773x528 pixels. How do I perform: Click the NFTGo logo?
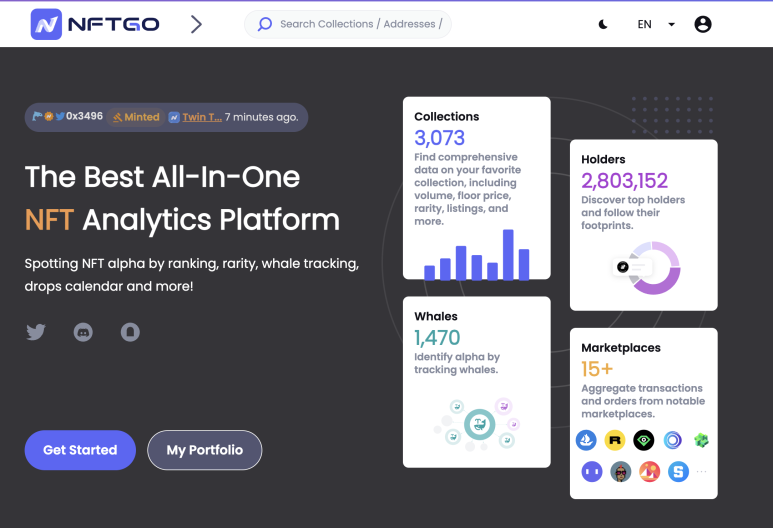(95, 24)
